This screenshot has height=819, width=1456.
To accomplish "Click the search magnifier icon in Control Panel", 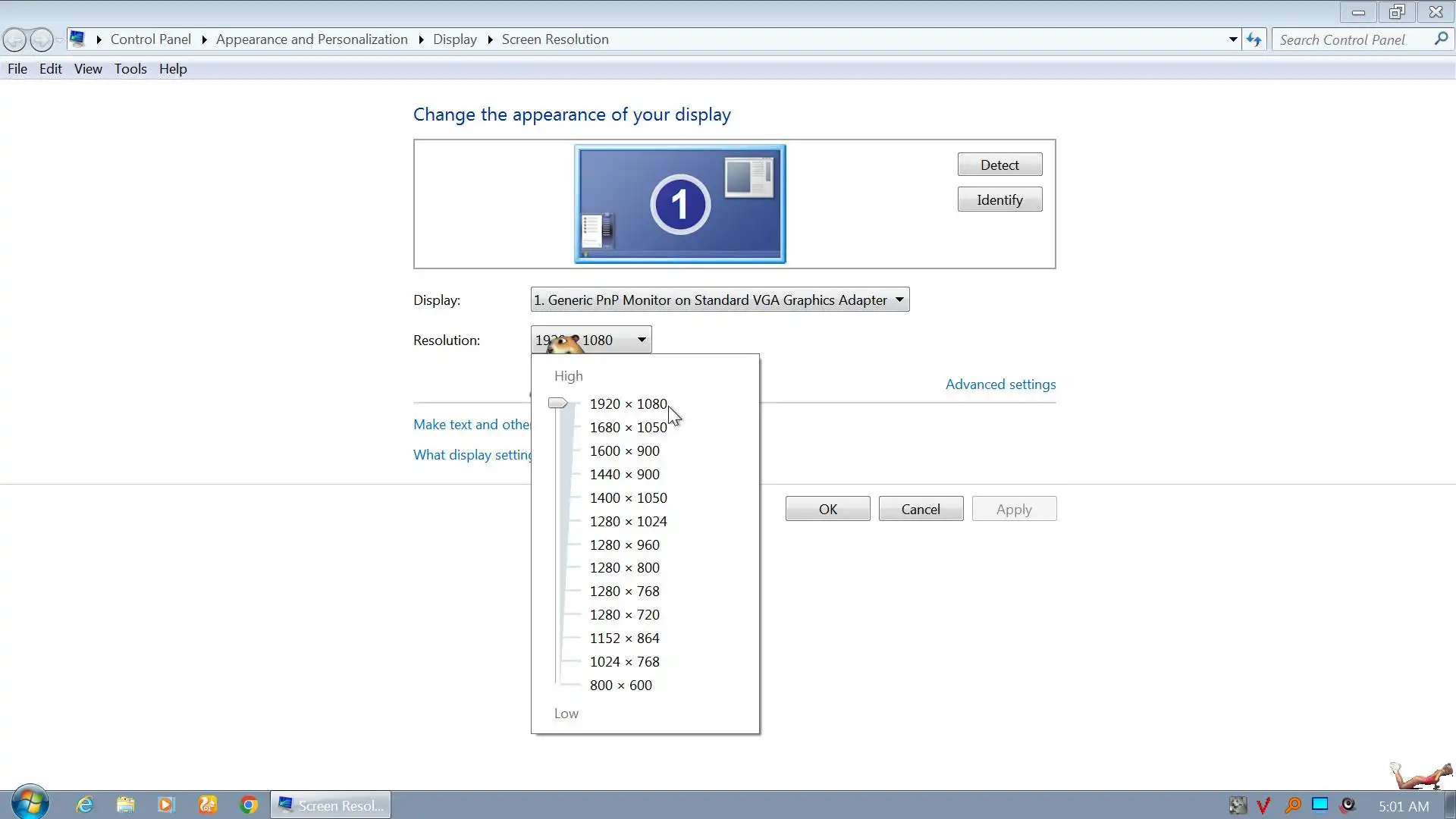I will click(1441, 39).
